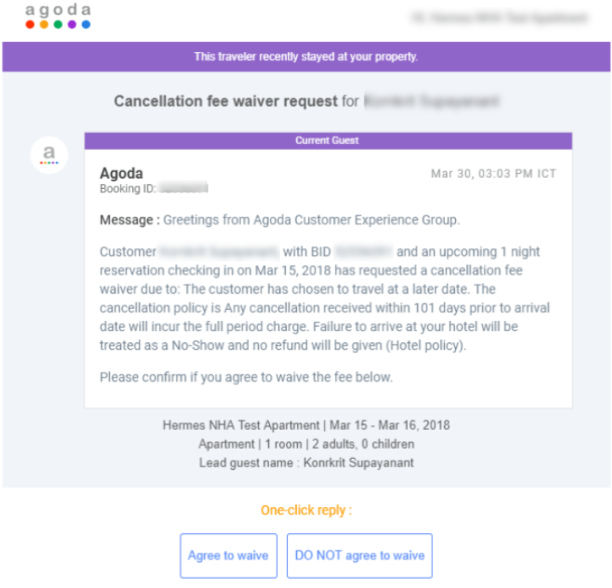Click the purple traveler recently stayed banner
The width and height of the screenshot is (612, 588).
pyautogui.click(x=306, y=57)
